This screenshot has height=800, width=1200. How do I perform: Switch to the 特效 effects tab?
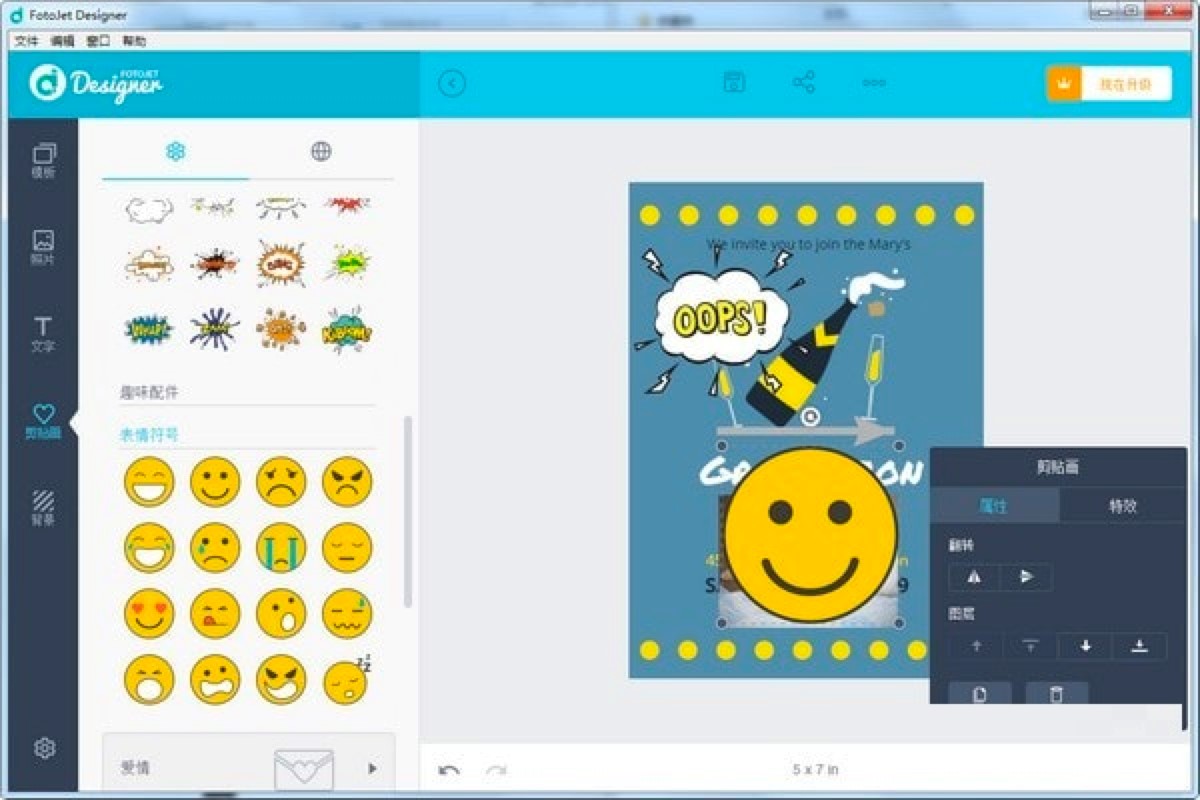(x=1123, y=505)
